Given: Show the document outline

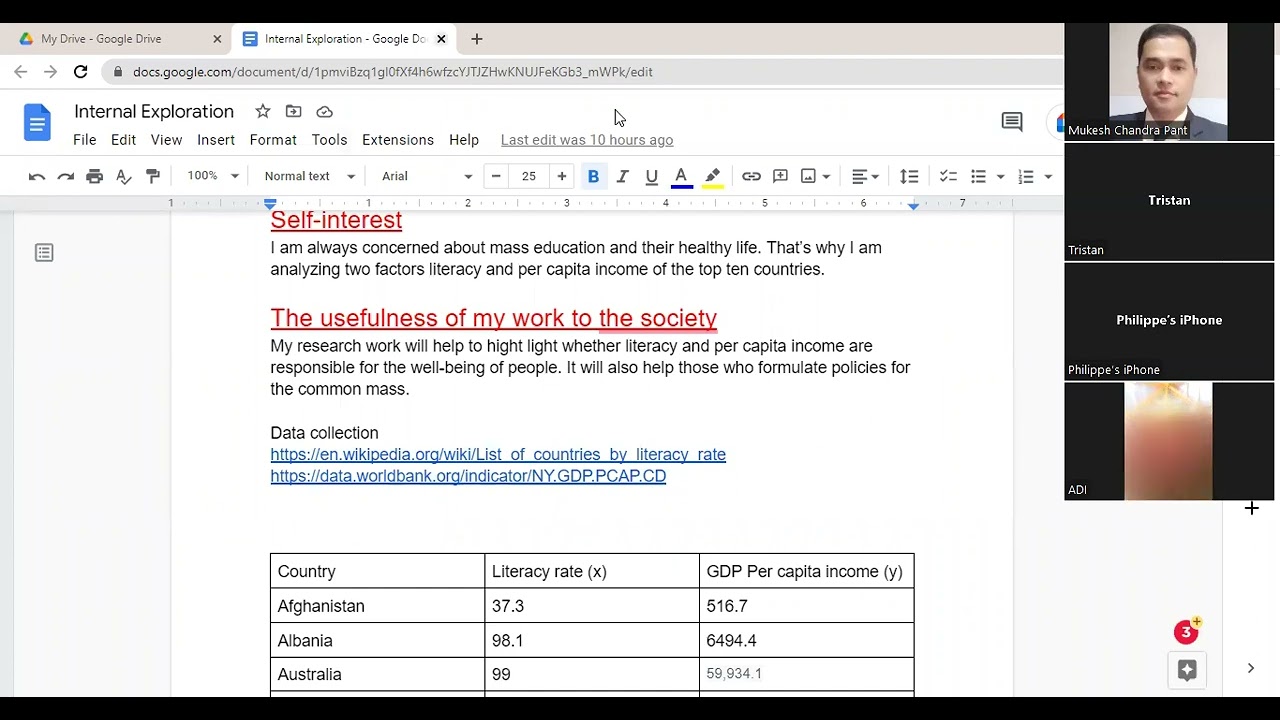Looking at the screenshot, I should (x=44, y=253).
